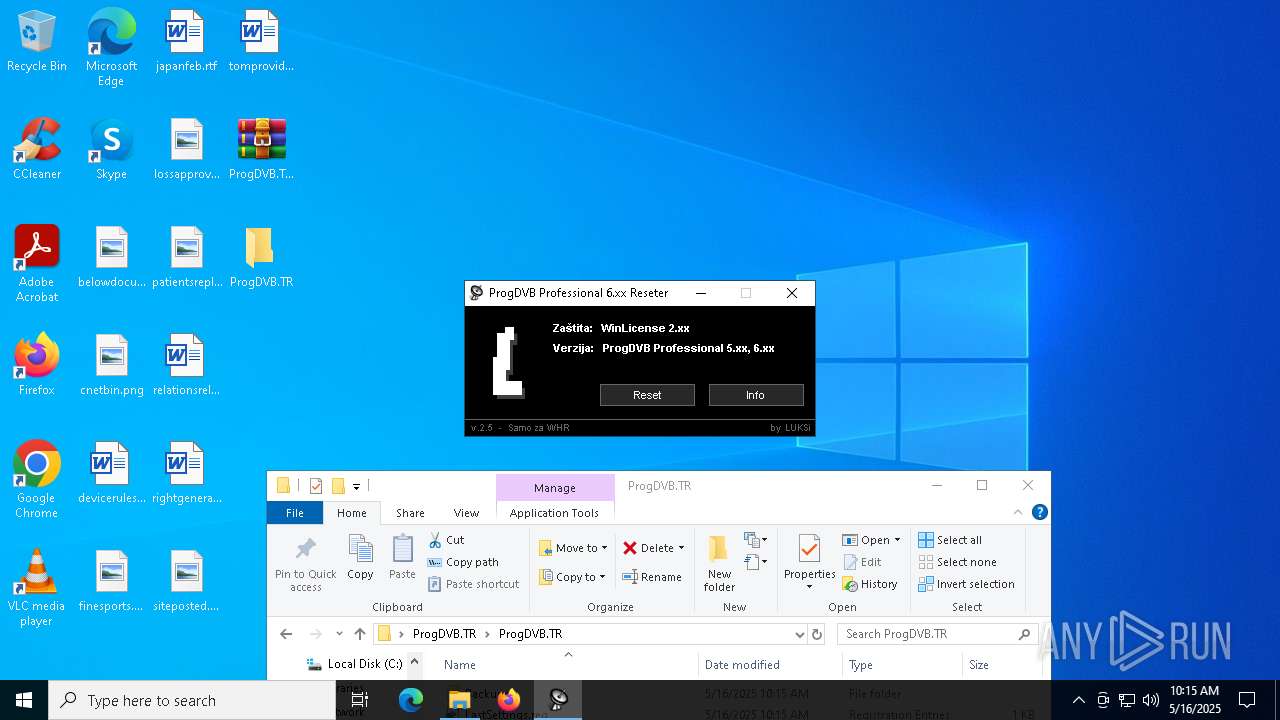This screenshot has width=1280, height=720.
Task: Click Select none in ribbon
Action: click(x=957, y=562)
